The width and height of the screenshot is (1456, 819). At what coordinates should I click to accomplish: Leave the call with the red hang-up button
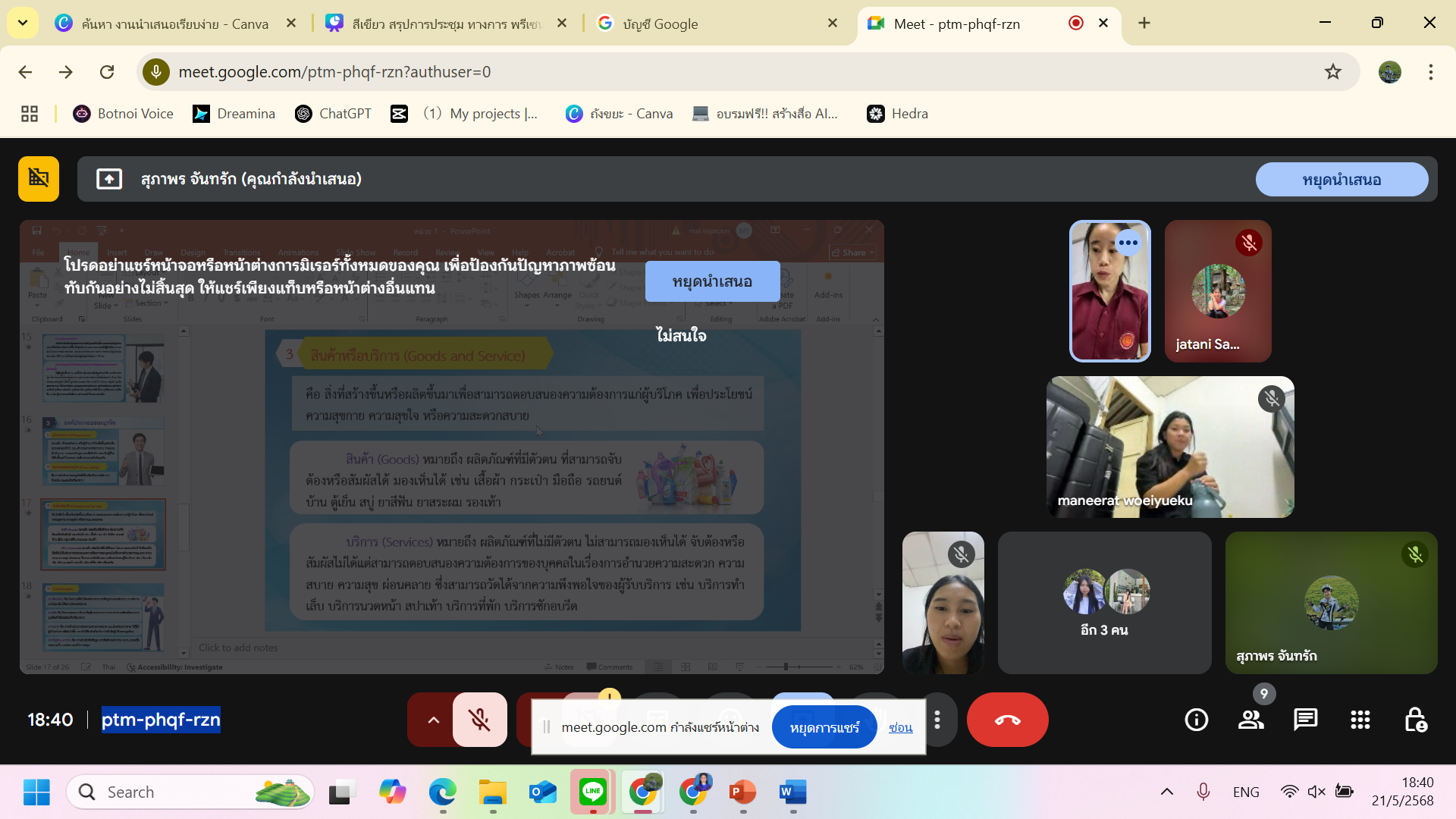click(x=1007, y=720)
